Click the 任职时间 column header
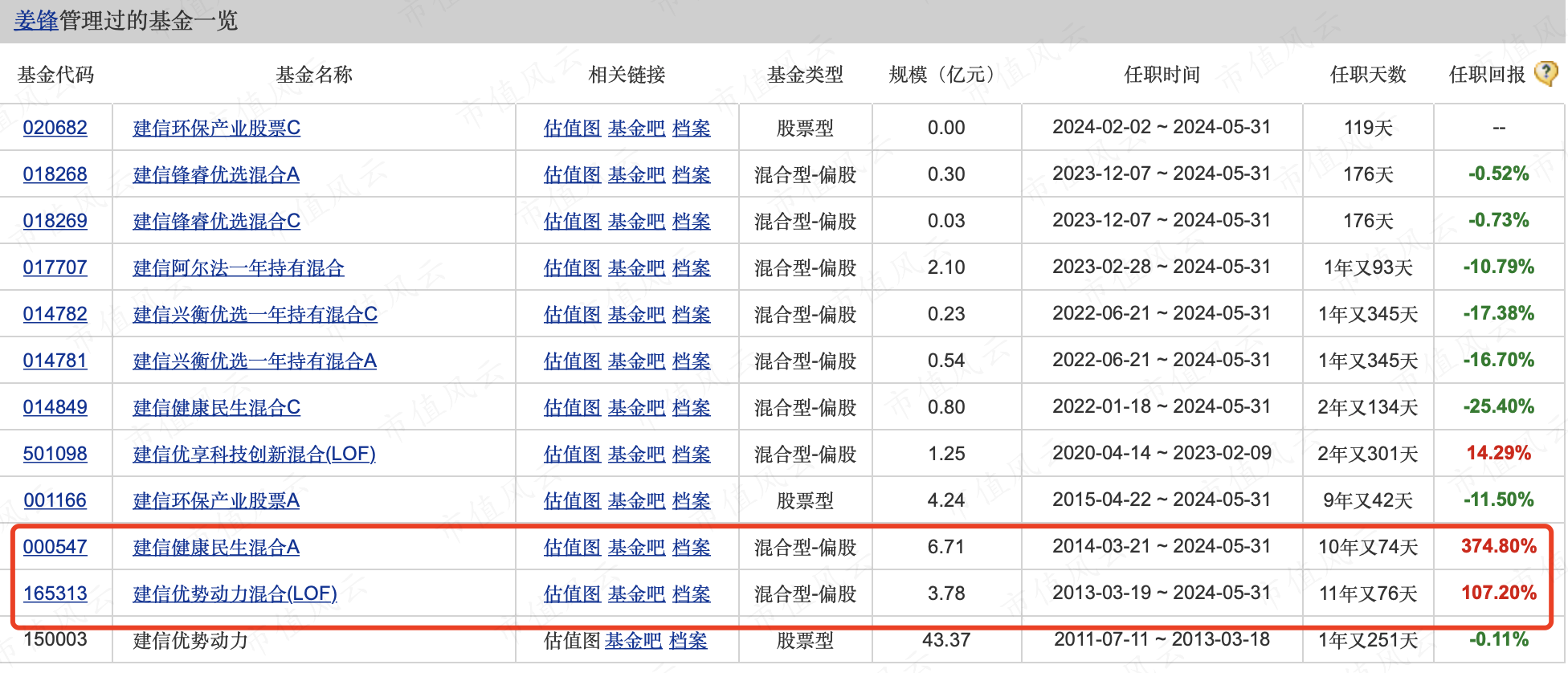The width and height of the screenshot is (1568, 673). coord(1162,75)
